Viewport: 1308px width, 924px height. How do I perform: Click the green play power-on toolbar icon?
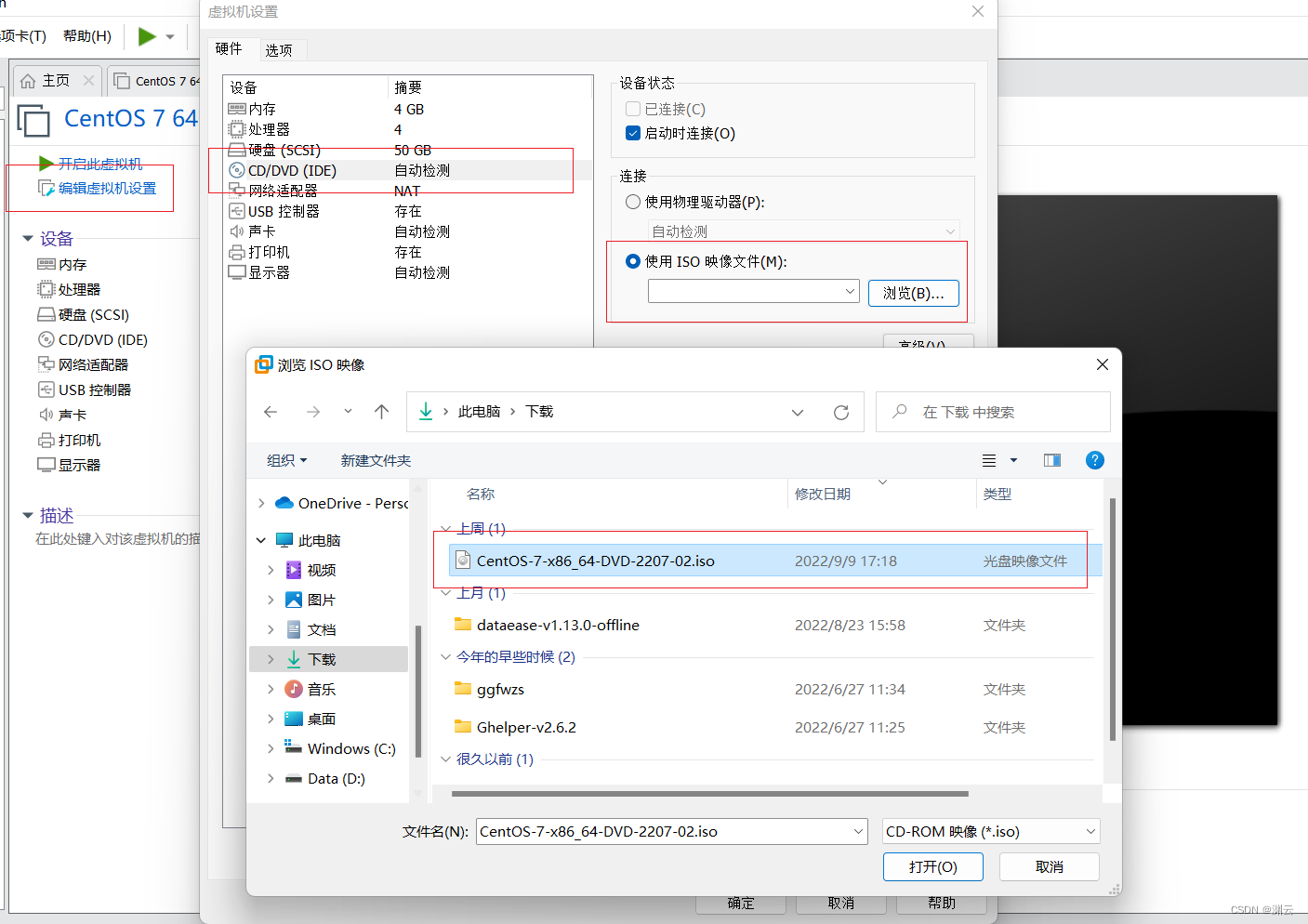pos(147,36)
